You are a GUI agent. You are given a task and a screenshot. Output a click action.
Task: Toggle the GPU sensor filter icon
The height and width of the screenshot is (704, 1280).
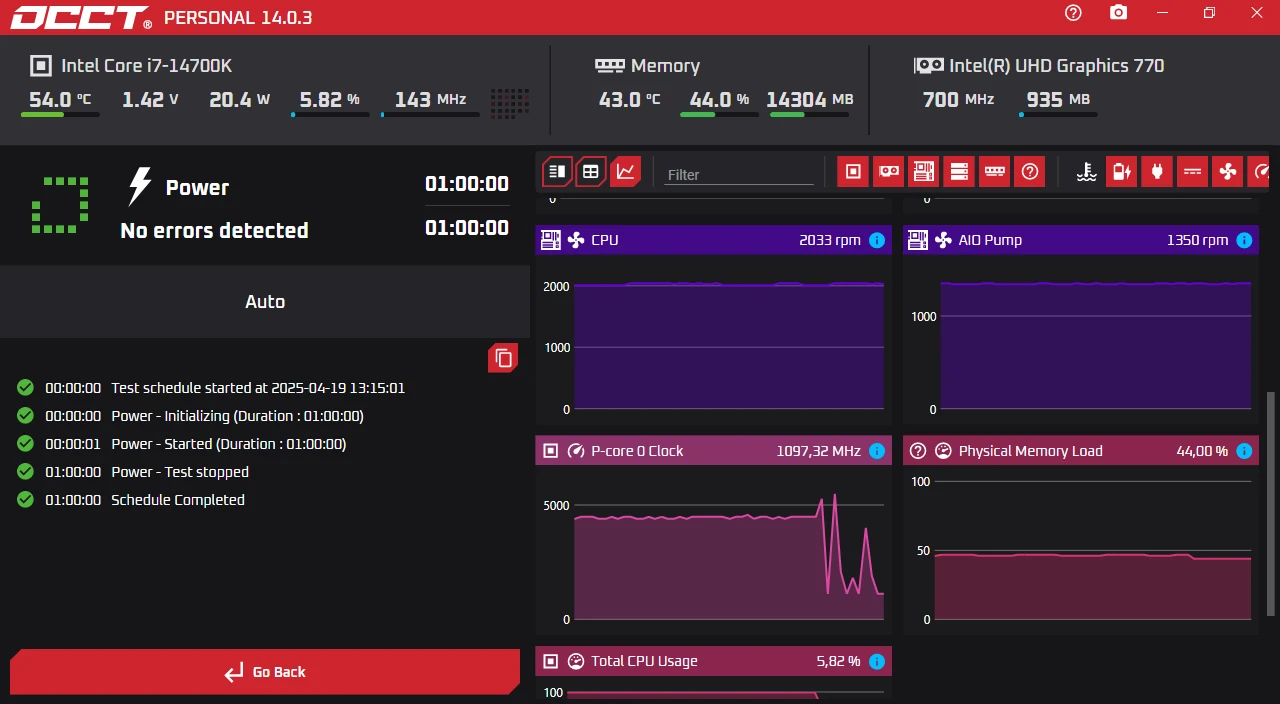tap(888, 172)
